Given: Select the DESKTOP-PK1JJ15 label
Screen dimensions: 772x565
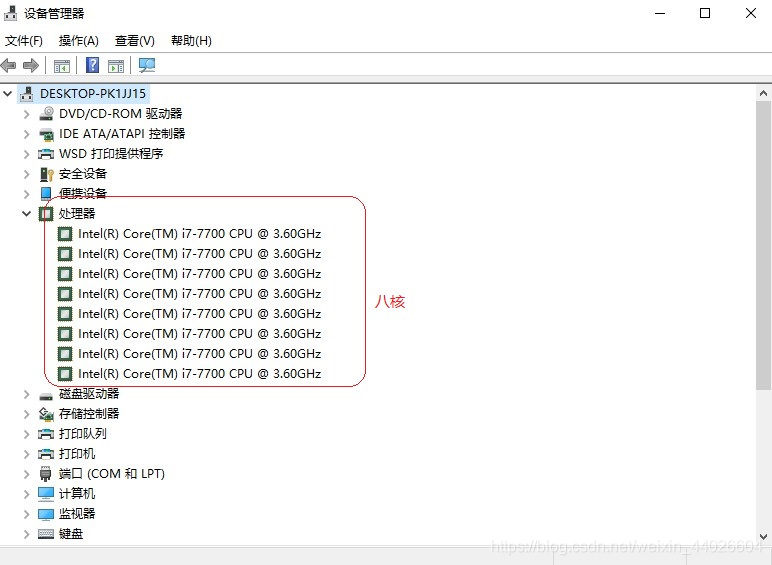Looking at the screenshot, I should point(93,94).
